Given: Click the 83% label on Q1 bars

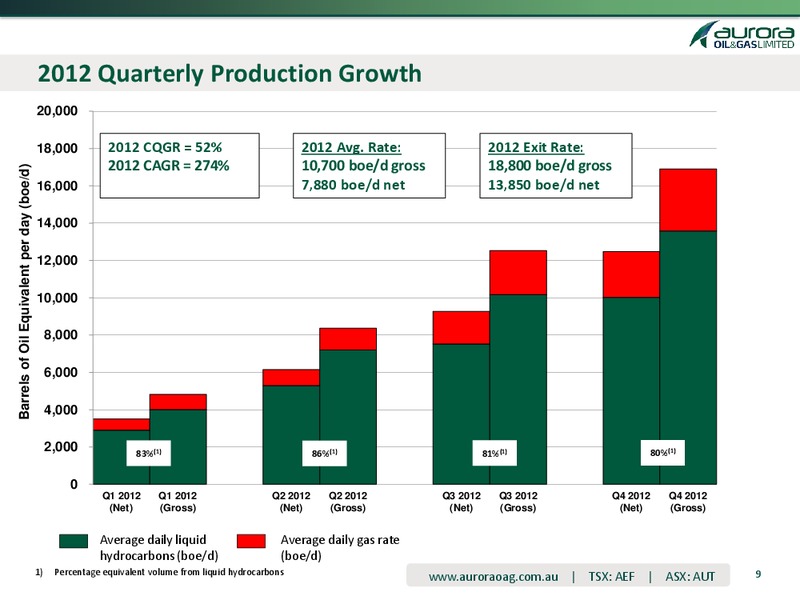Looking at the screenshot, I should coord(148,453).
